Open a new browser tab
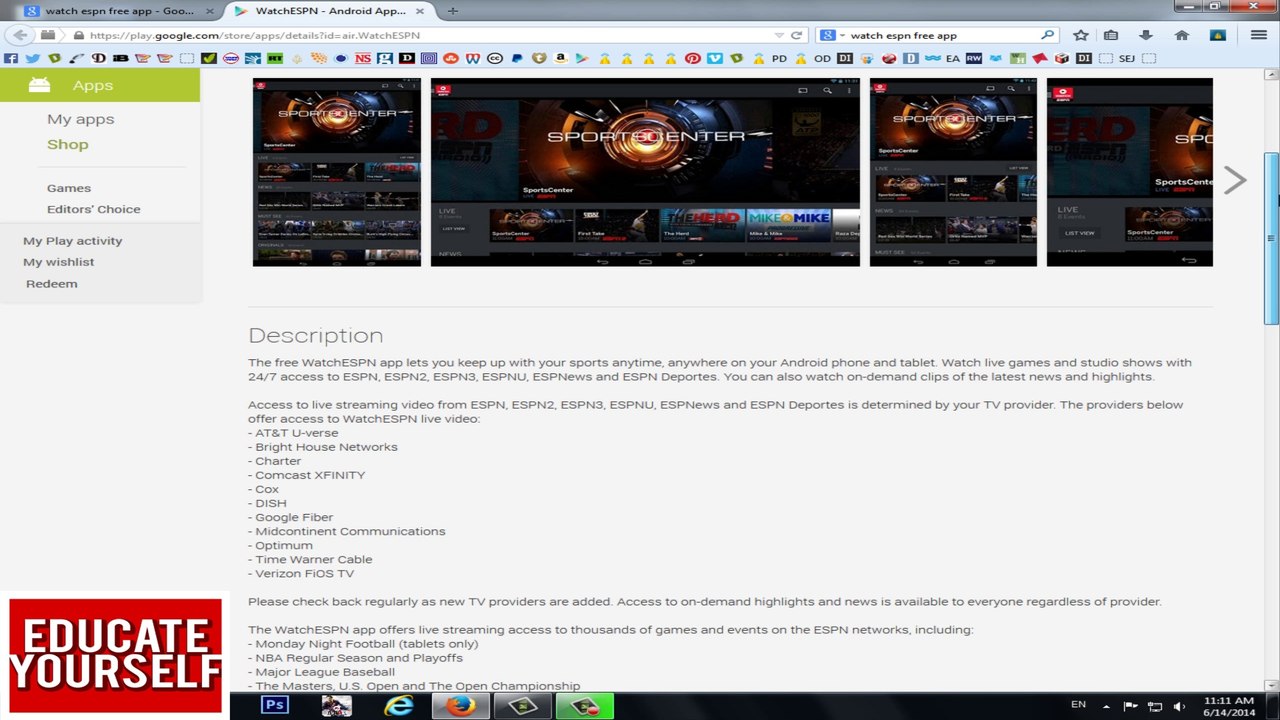The width and height of the screenshot is (1280, 720). tap(453, 11)
